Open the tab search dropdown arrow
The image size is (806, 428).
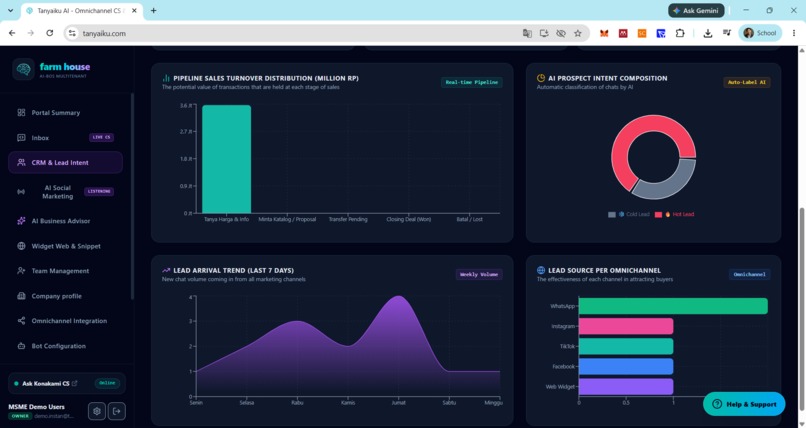(x=10, y=10)
